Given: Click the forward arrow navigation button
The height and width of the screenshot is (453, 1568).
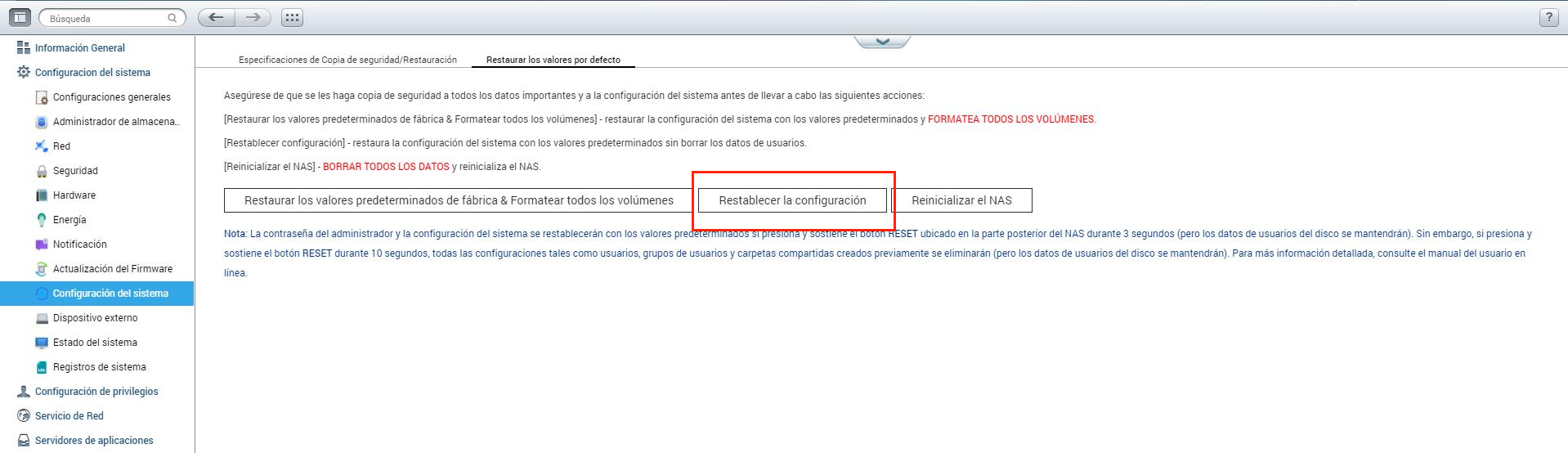Looking at the screenshot, I should (x=253, y=17).
